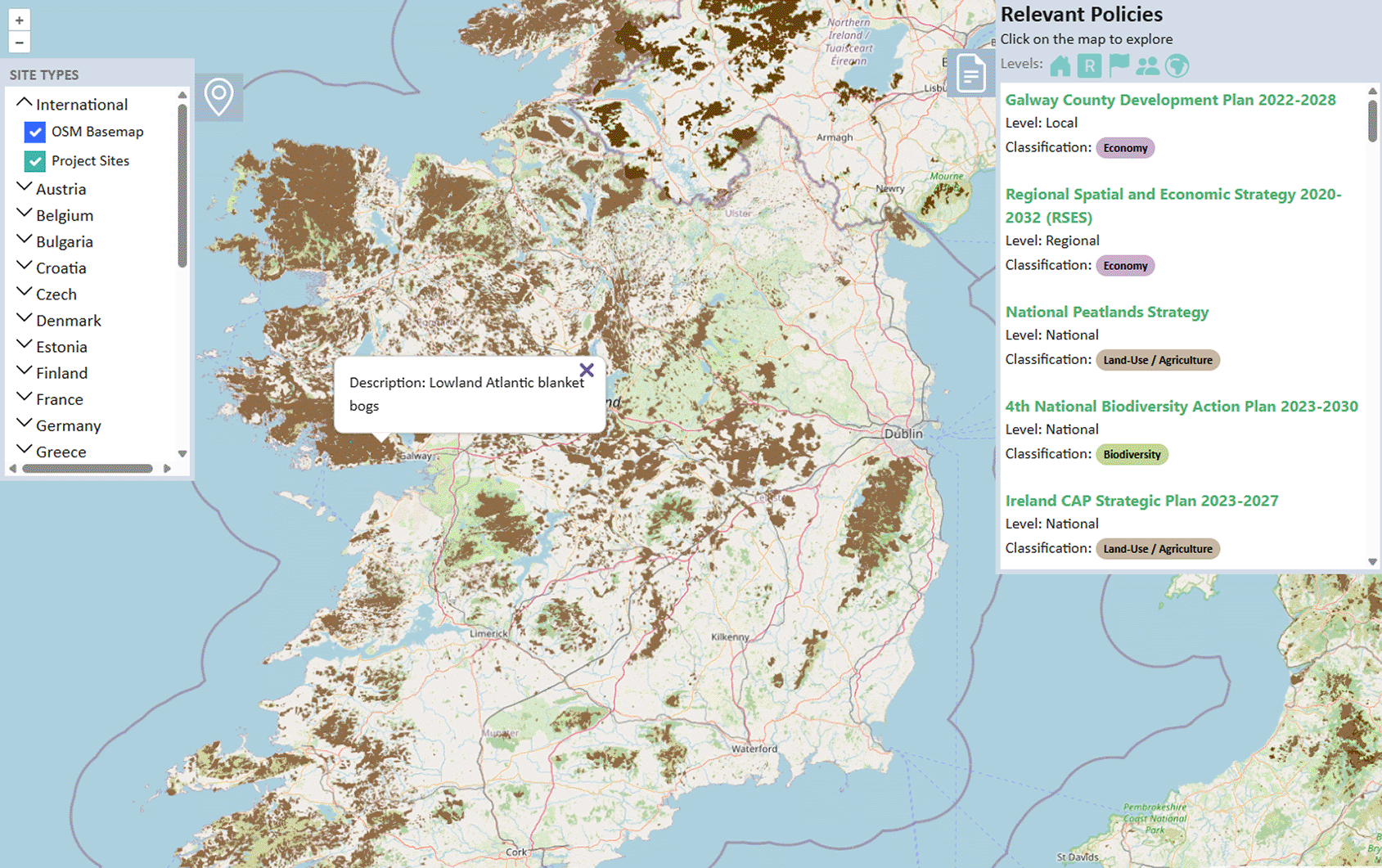Click Economy tag under Galway County Plan
Screen dimensions: 1382x868
(1125, 148)
